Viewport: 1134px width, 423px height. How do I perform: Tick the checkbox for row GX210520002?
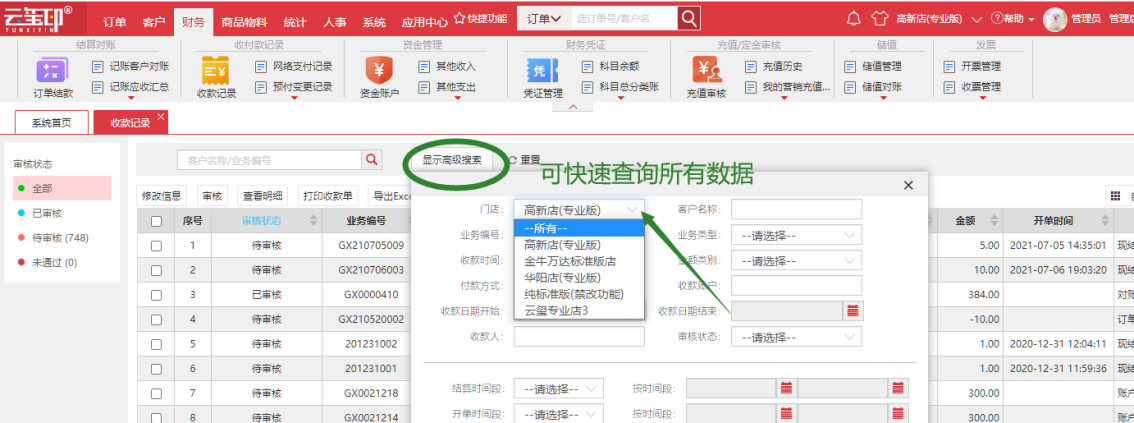coord(156,320)
